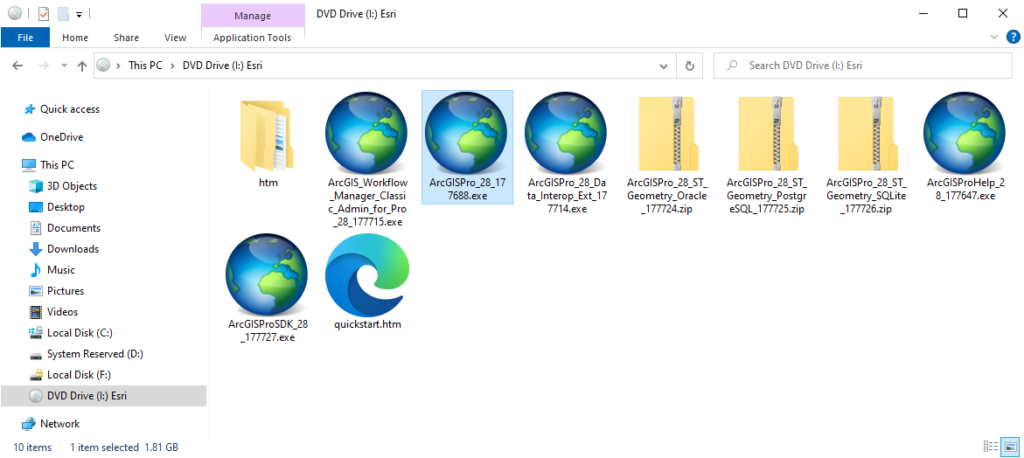Select the ArcGISPro_28_177688.exe globe icon
Image resolution: width=1024 pixels, height=458 pixels.
coord(466,133)
